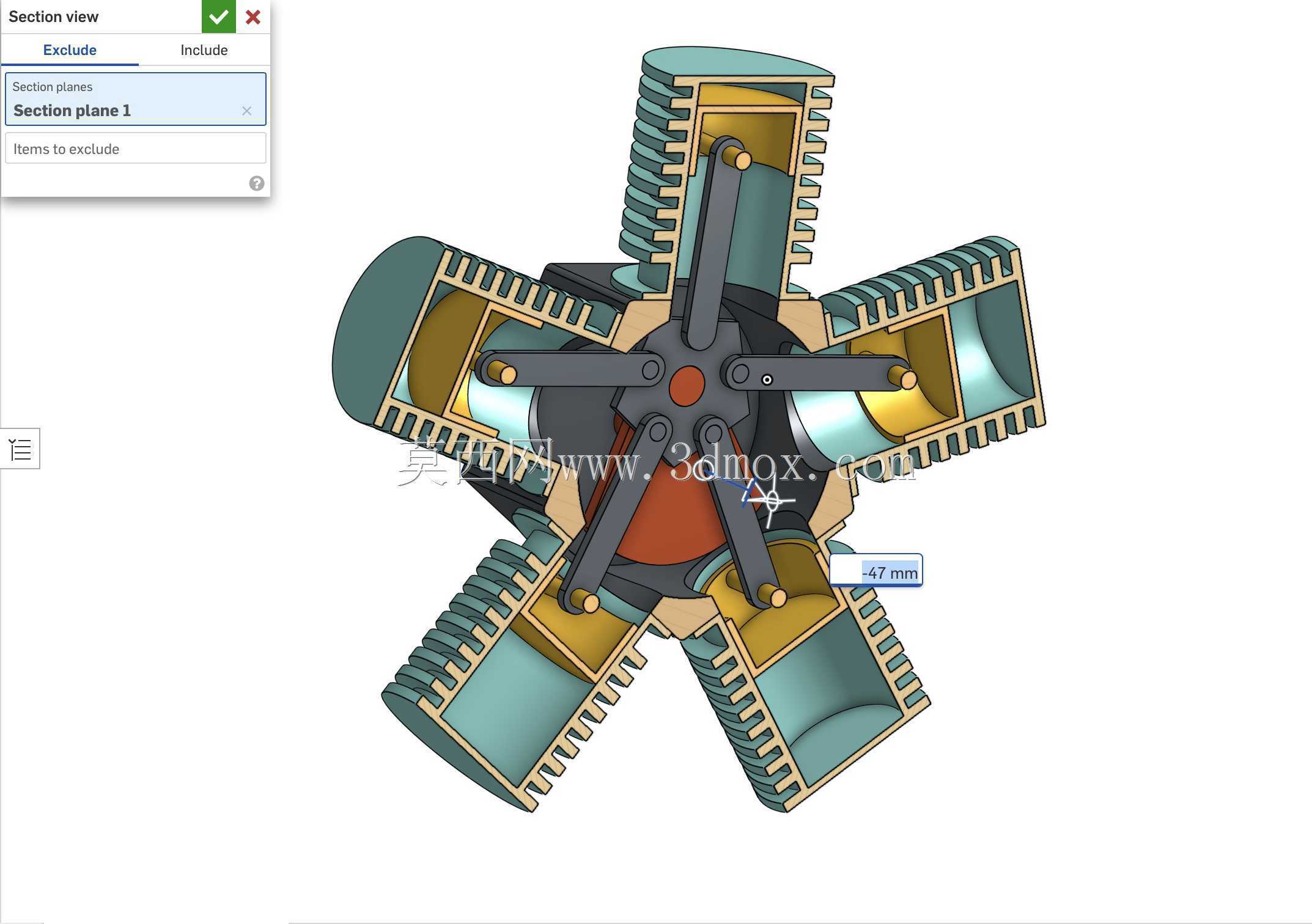Select the Section planes field
Image resolution: width=1312 pixels, height=924 pixels.
[x=136, y=99]
